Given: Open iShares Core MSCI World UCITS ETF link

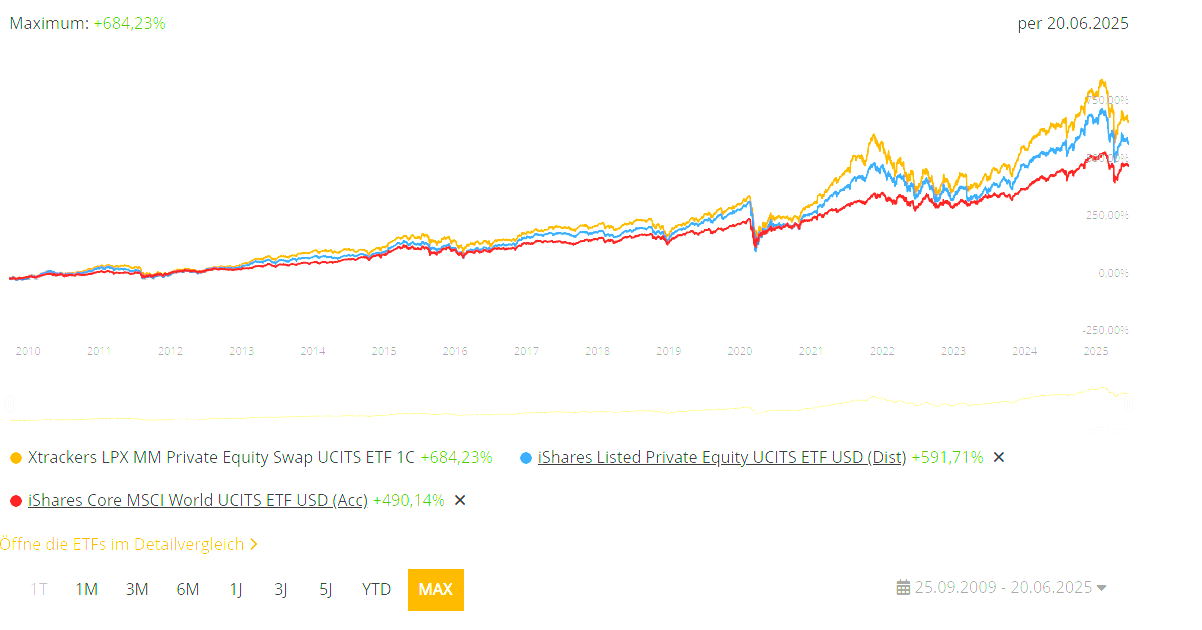Looking at the screenshot, I should [x=198, y=500].
